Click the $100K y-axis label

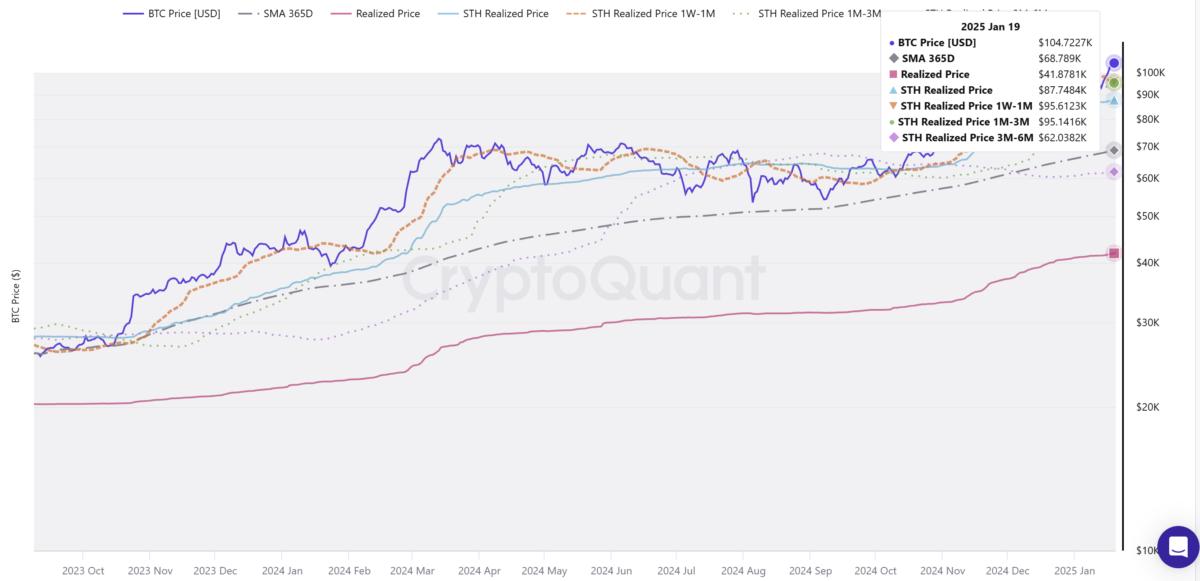(1151, 73)
